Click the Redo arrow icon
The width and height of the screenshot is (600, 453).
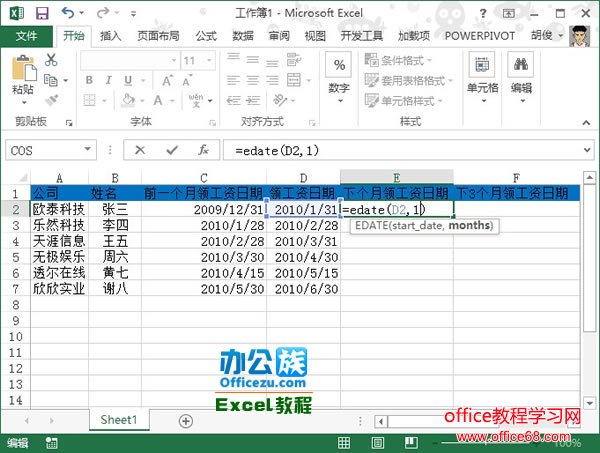(103, 13)
